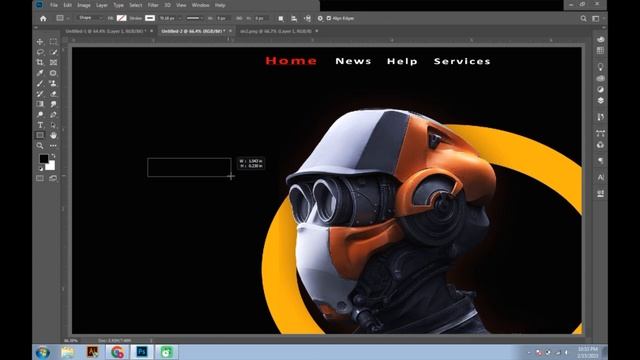Open the Image menu
640x360 pixels.
click(84, 5)
